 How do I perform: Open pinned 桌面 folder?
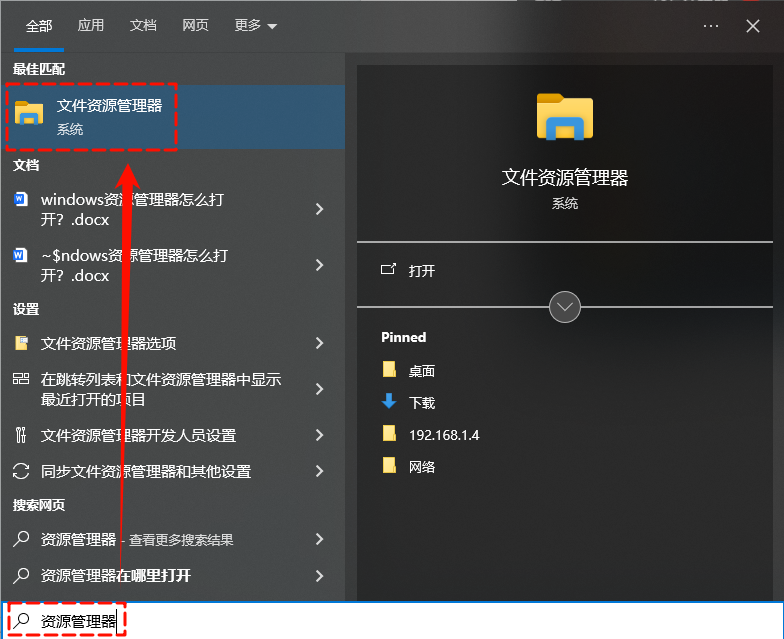[422, 370]
